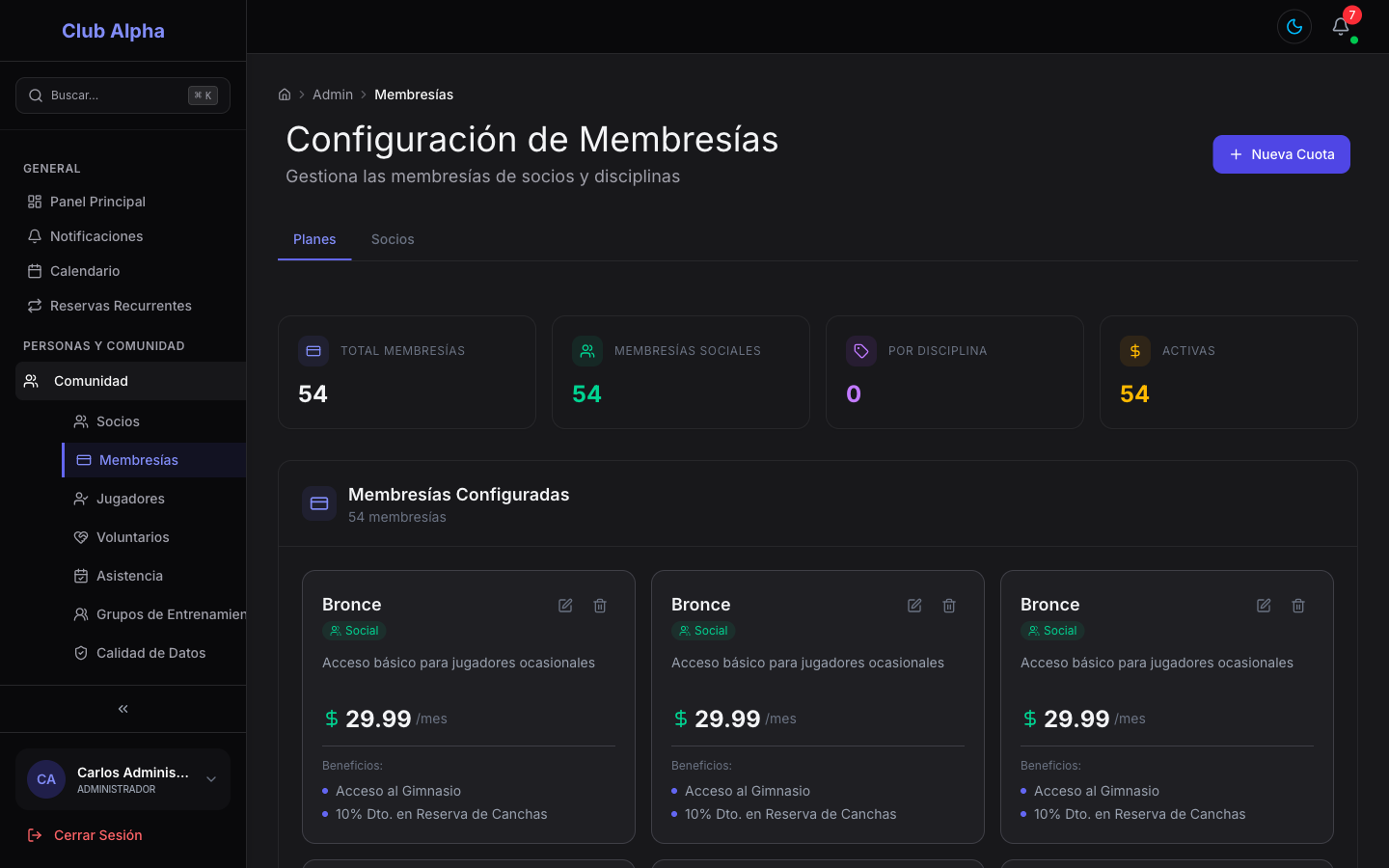Click the Asistencia calendar-check icon
1389x868 pixels.
pos(81,576)
